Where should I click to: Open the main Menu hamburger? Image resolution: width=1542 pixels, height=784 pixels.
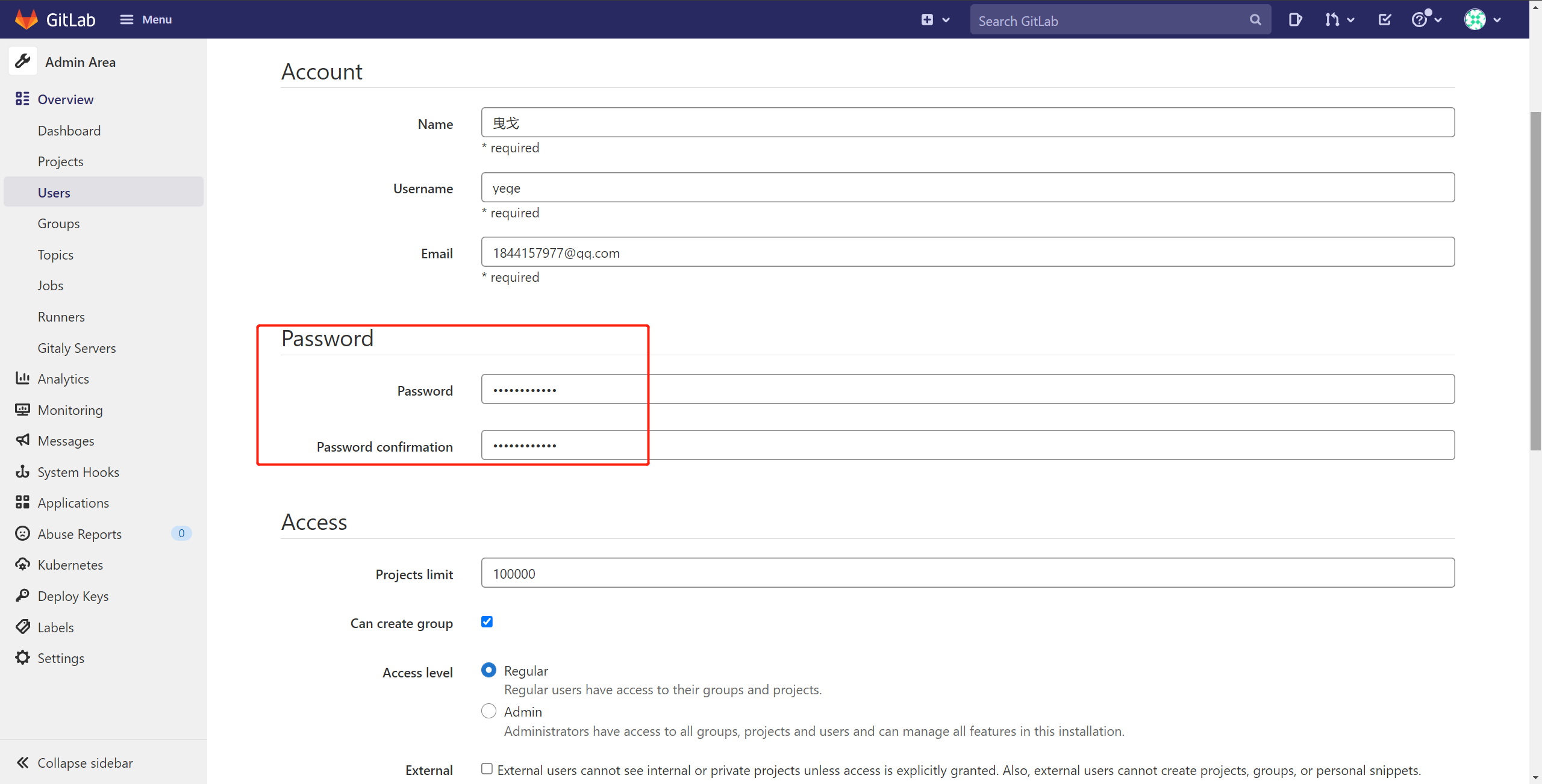[x=146, y=20]
